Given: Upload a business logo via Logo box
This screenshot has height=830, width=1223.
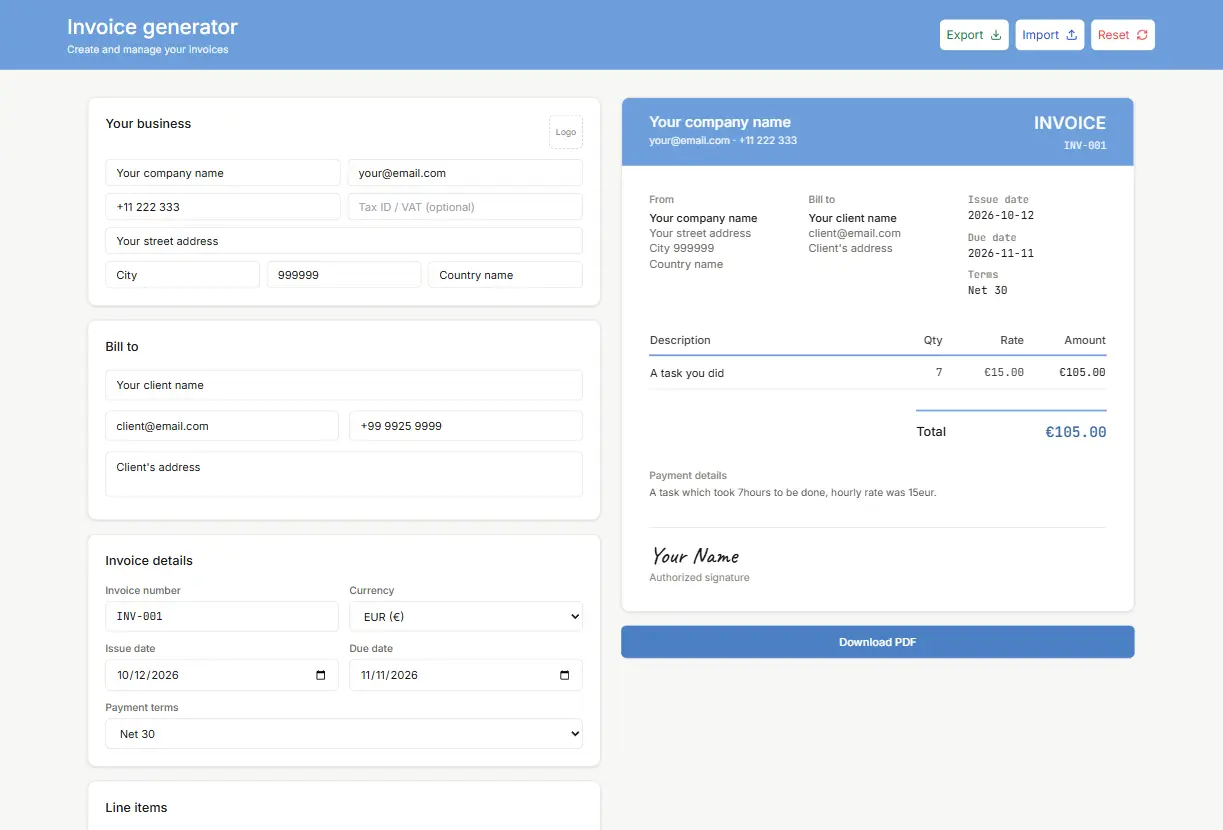Looking at the screenshot, I should (566, 132).
